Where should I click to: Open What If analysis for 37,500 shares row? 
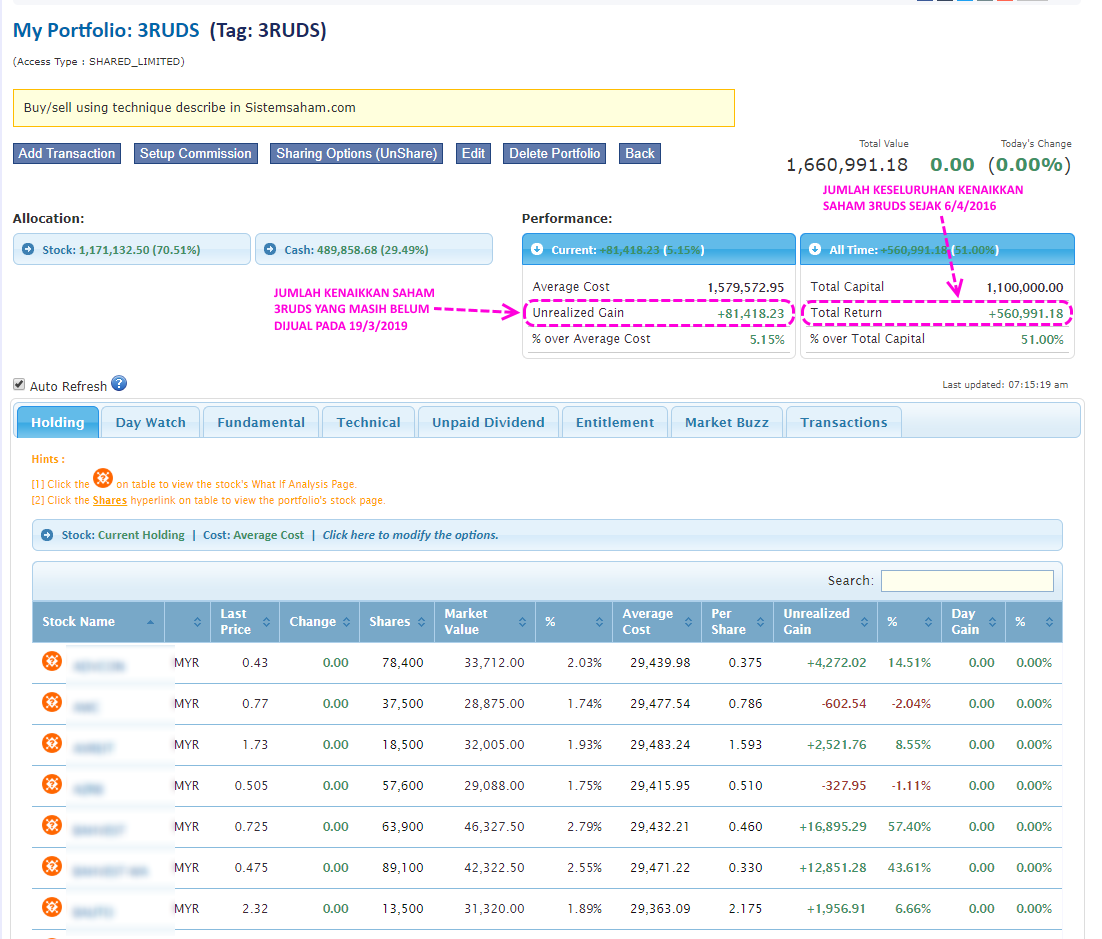click(x=52, y=702)
